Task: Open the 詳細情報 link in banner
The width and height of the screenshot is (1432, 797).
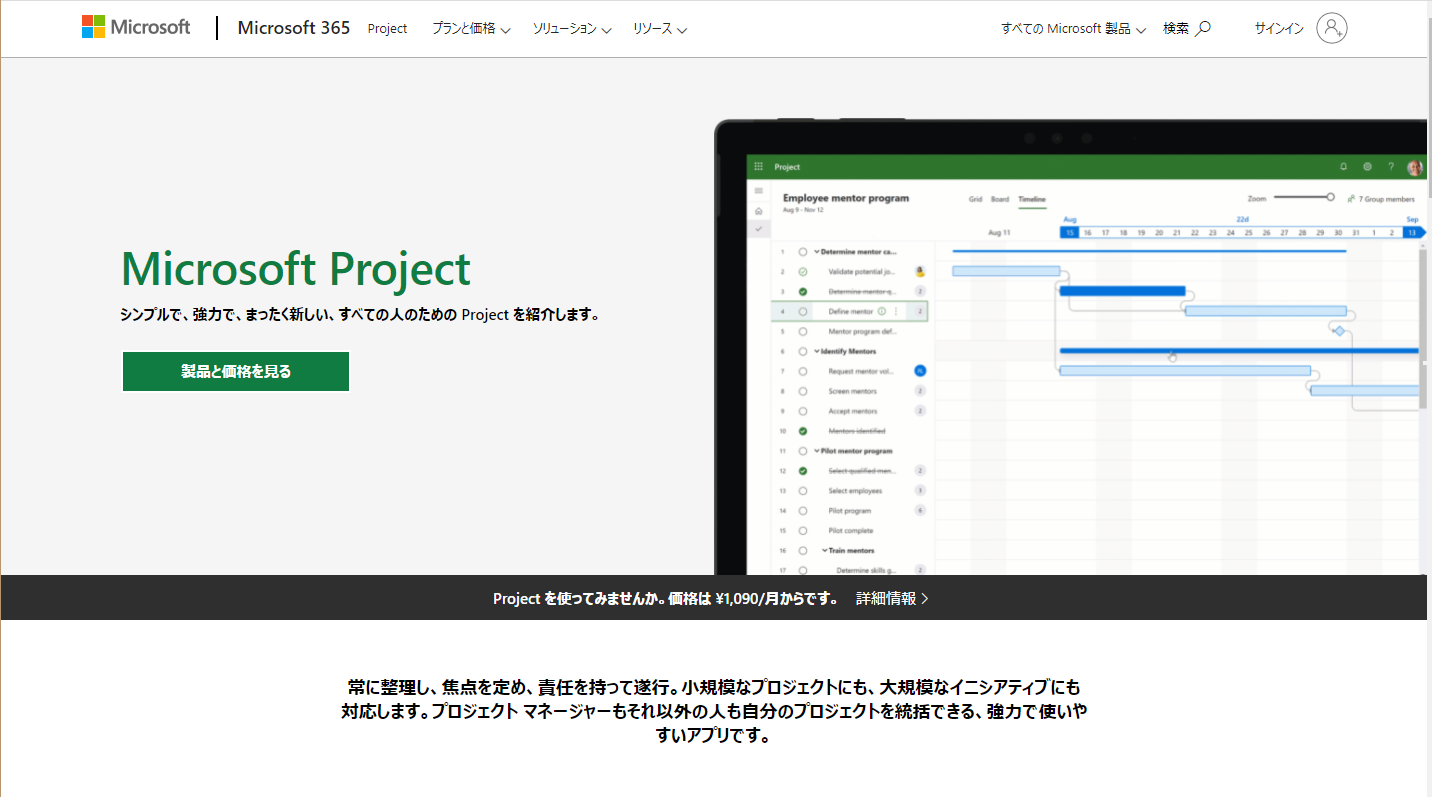Action: [x=892, y=598]
